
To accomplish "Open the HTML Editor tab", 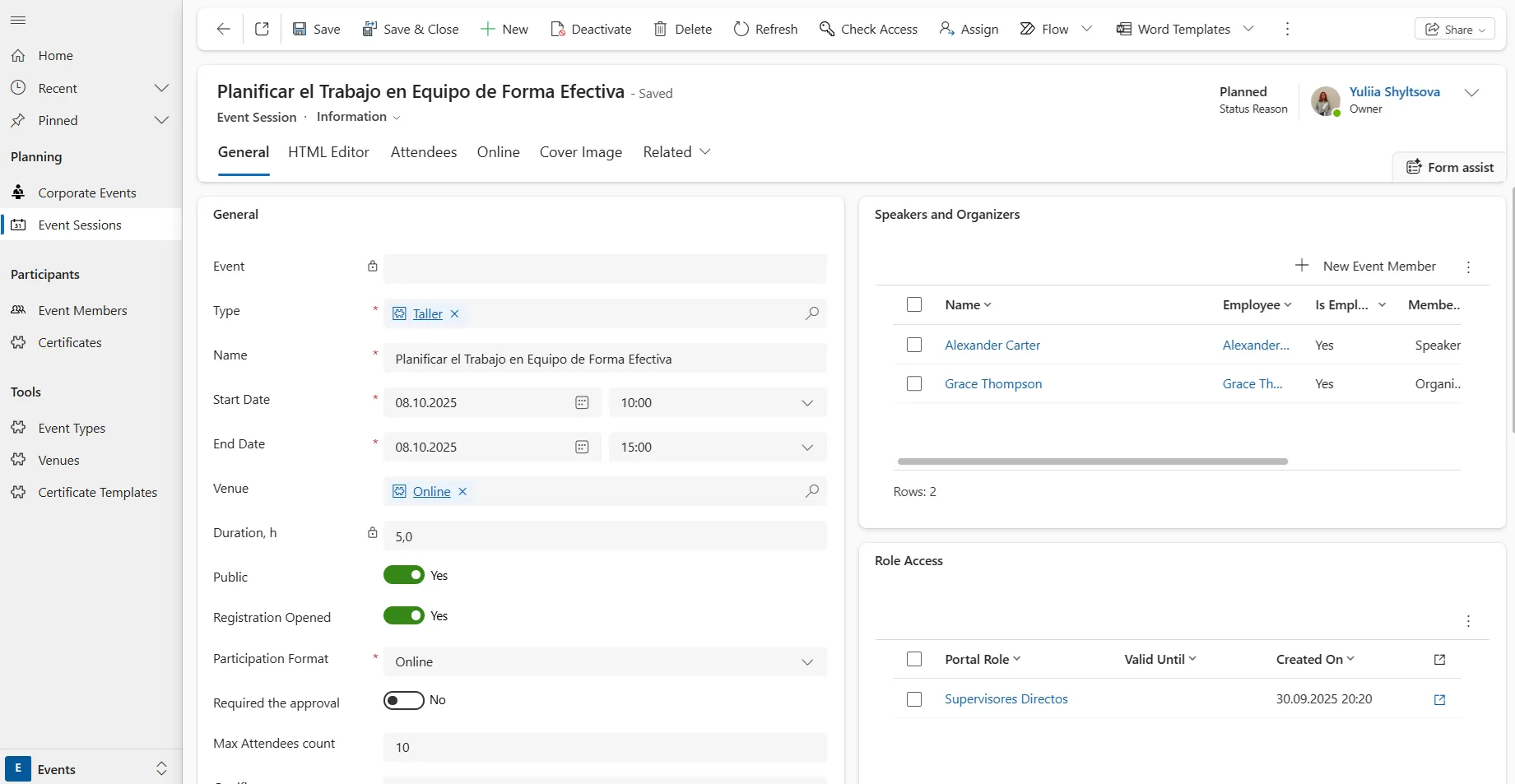I will click(328, 152).
